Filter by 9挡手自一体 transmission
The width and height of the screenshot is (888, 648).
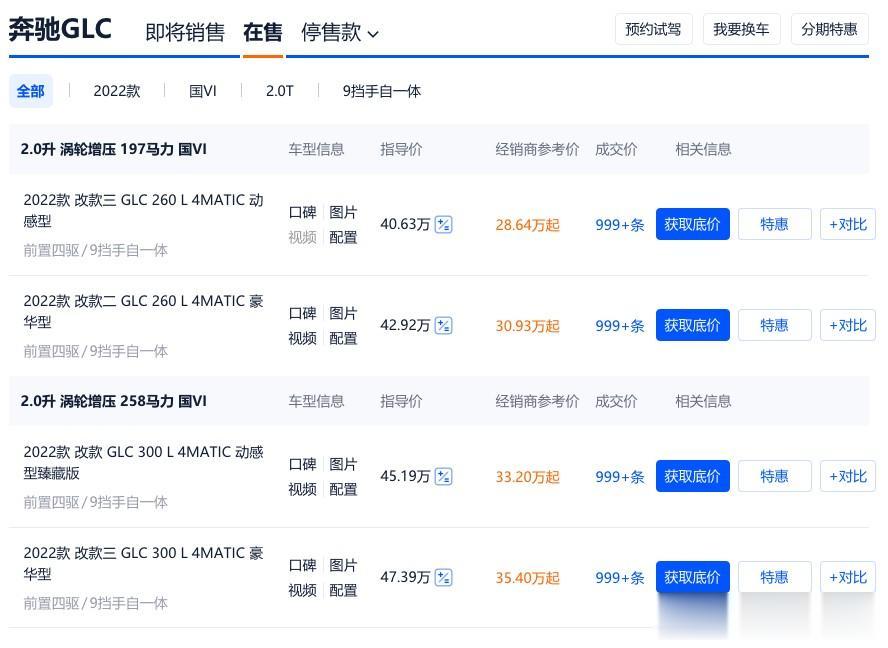[x=382, y=91]
